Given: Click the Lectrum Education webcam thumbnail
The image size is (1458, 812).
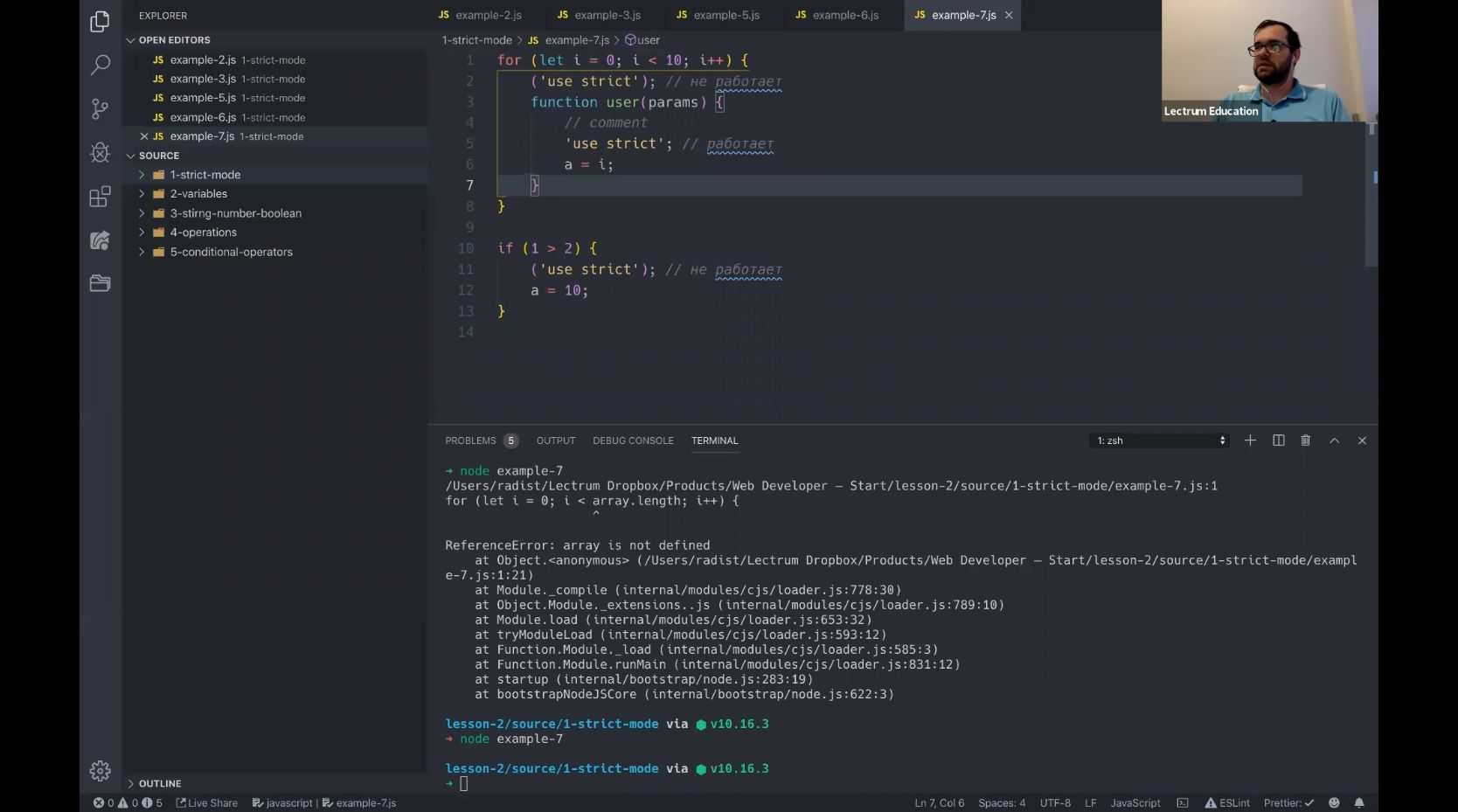Looking at the screenshot, I should pos(1269,60).
